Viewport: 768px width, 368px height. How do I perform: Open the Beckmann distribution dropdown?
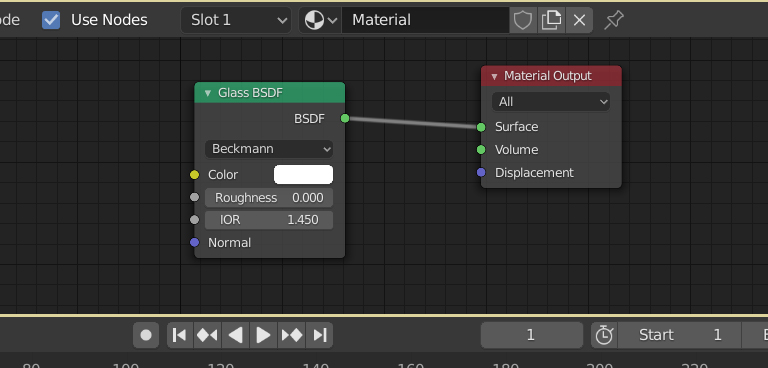tap(269, 149)
